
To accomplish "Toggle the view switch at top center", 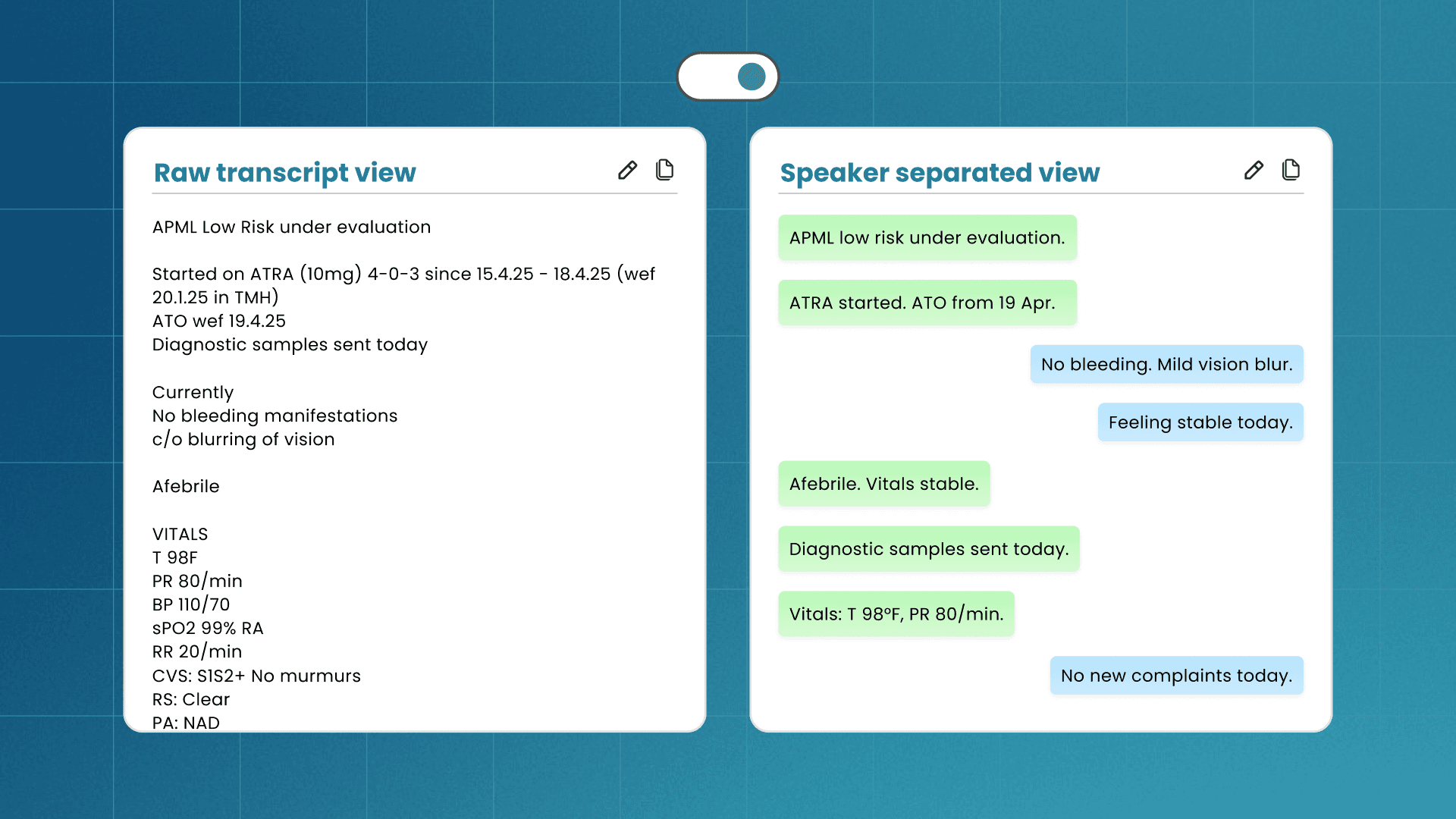I will [728, 77].
